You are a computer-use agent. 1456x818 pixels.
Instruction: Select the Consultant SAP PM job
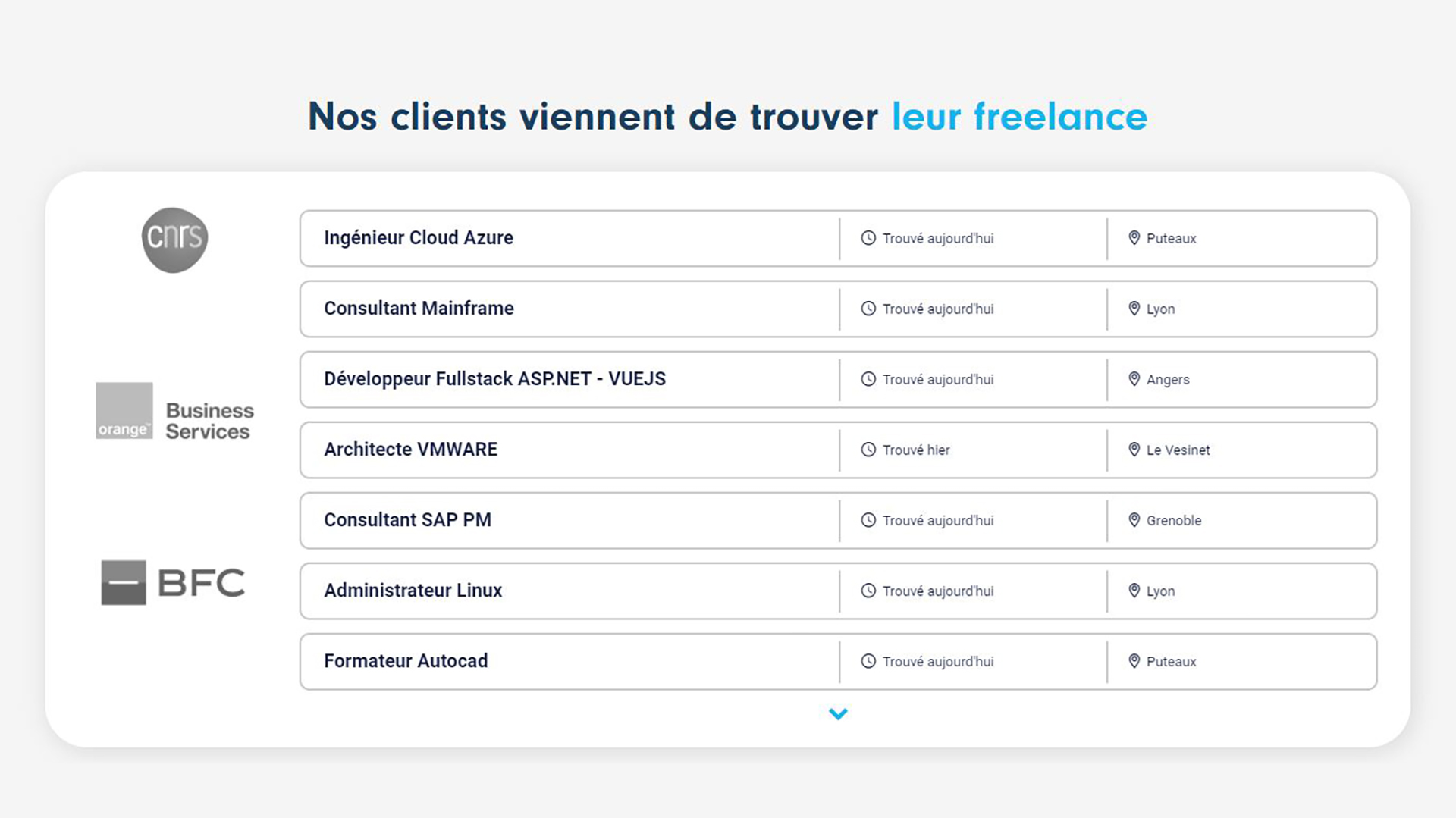coord(838,520)
